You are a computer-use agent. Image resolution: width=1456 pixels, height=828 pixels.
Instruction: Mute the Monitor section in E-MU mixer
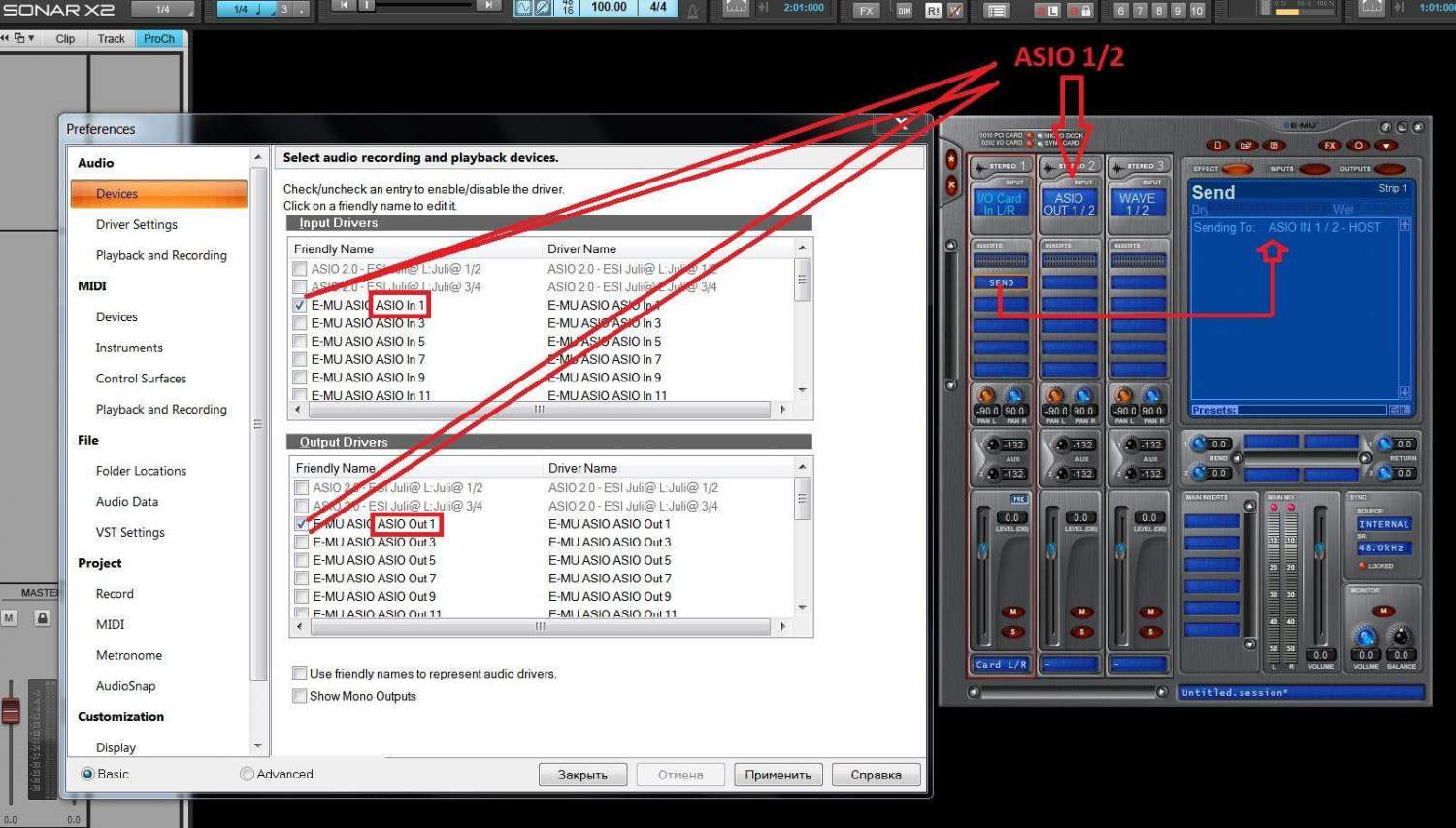click(x=1383, y=611)
